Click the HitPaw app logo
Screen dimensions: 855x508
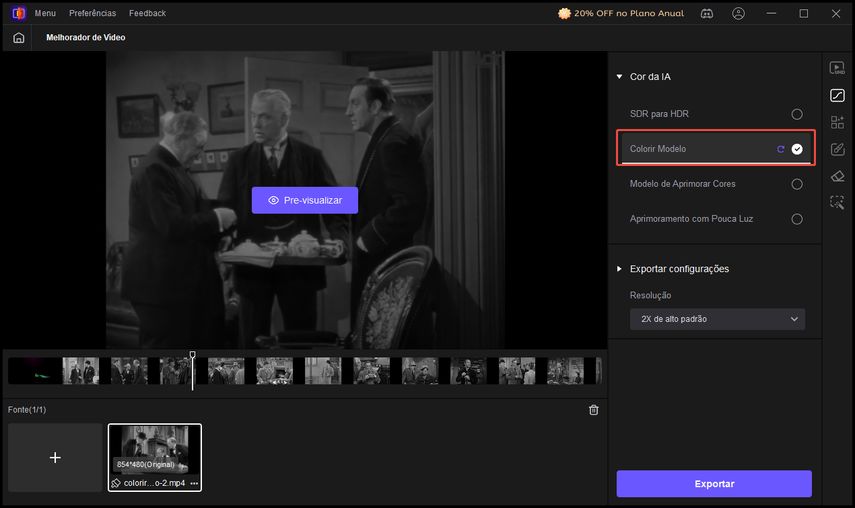19,13
